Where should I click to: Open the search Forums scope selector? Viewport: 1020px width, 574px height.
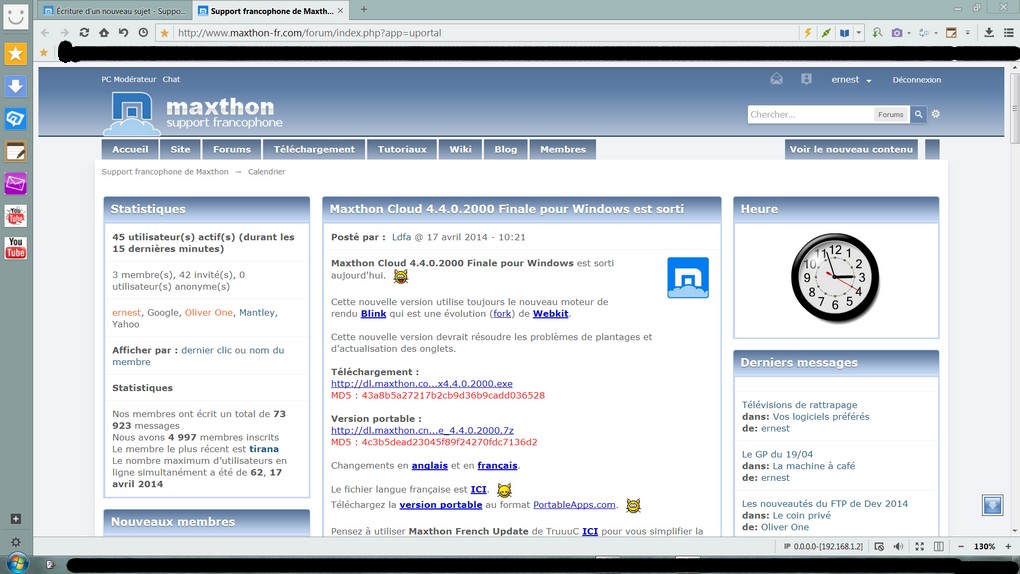click(x=891, y=115)
